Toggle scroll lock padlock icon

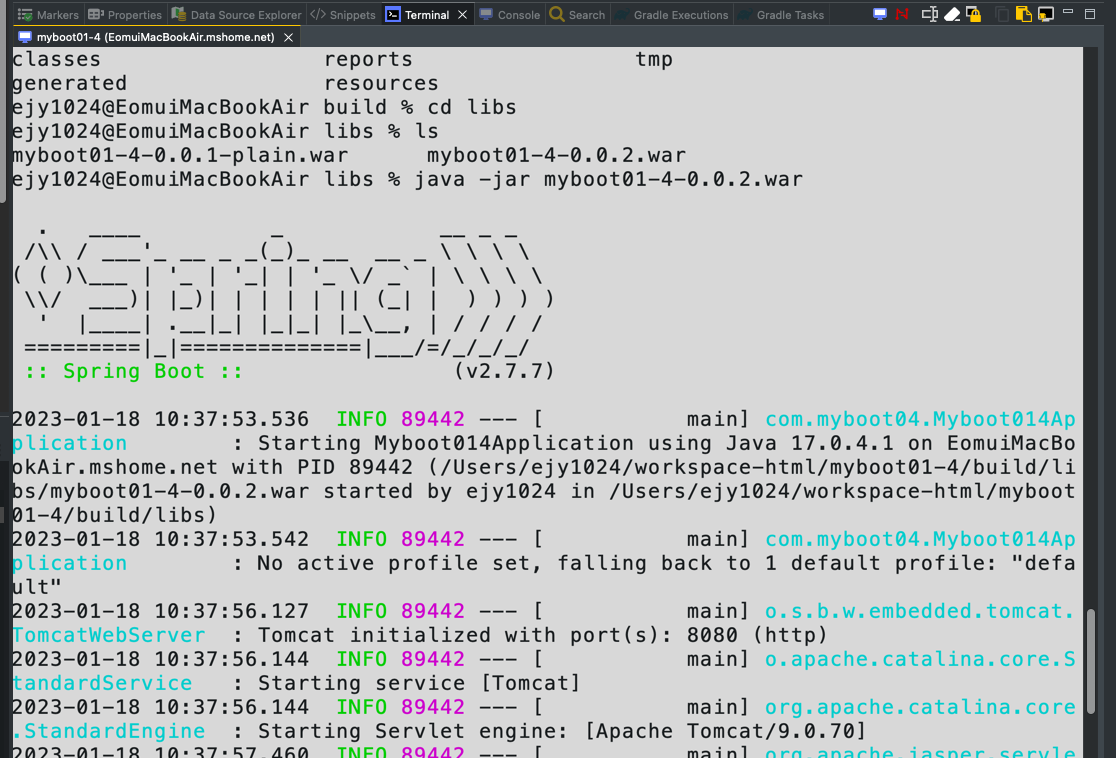pos(974,14)
